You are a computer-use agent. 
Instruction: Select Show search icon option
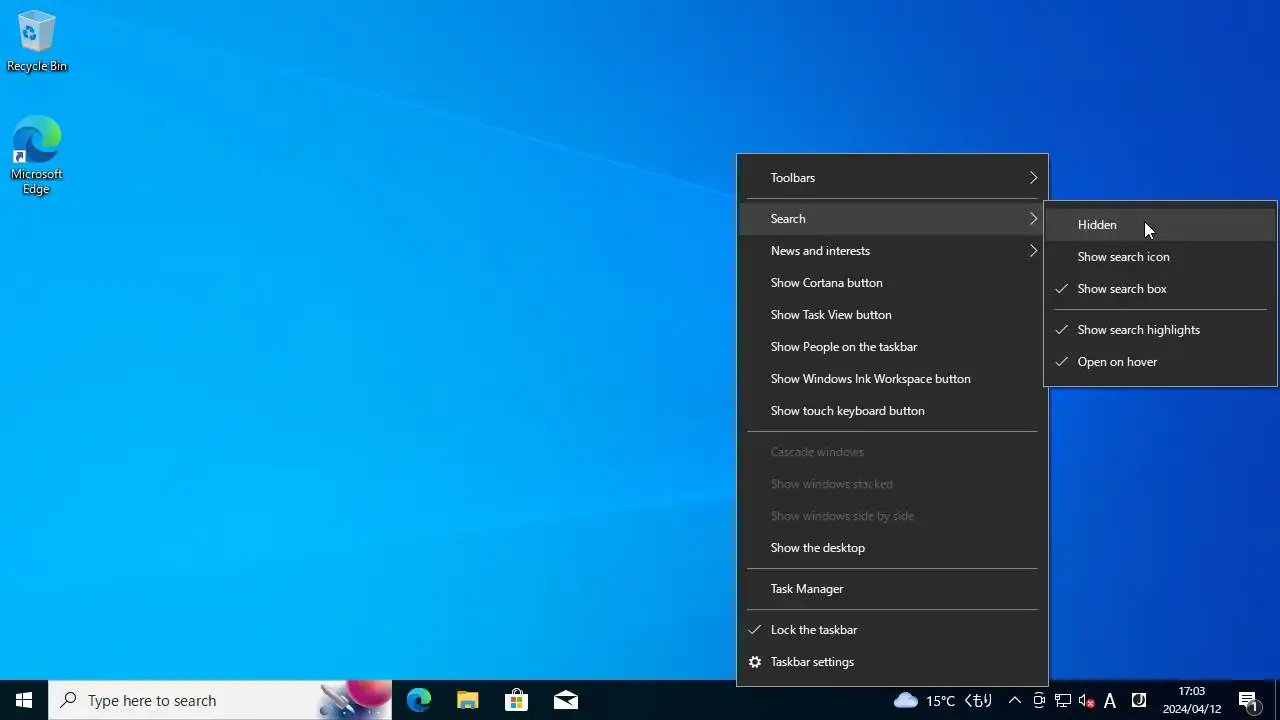[x=1160, y=257]
